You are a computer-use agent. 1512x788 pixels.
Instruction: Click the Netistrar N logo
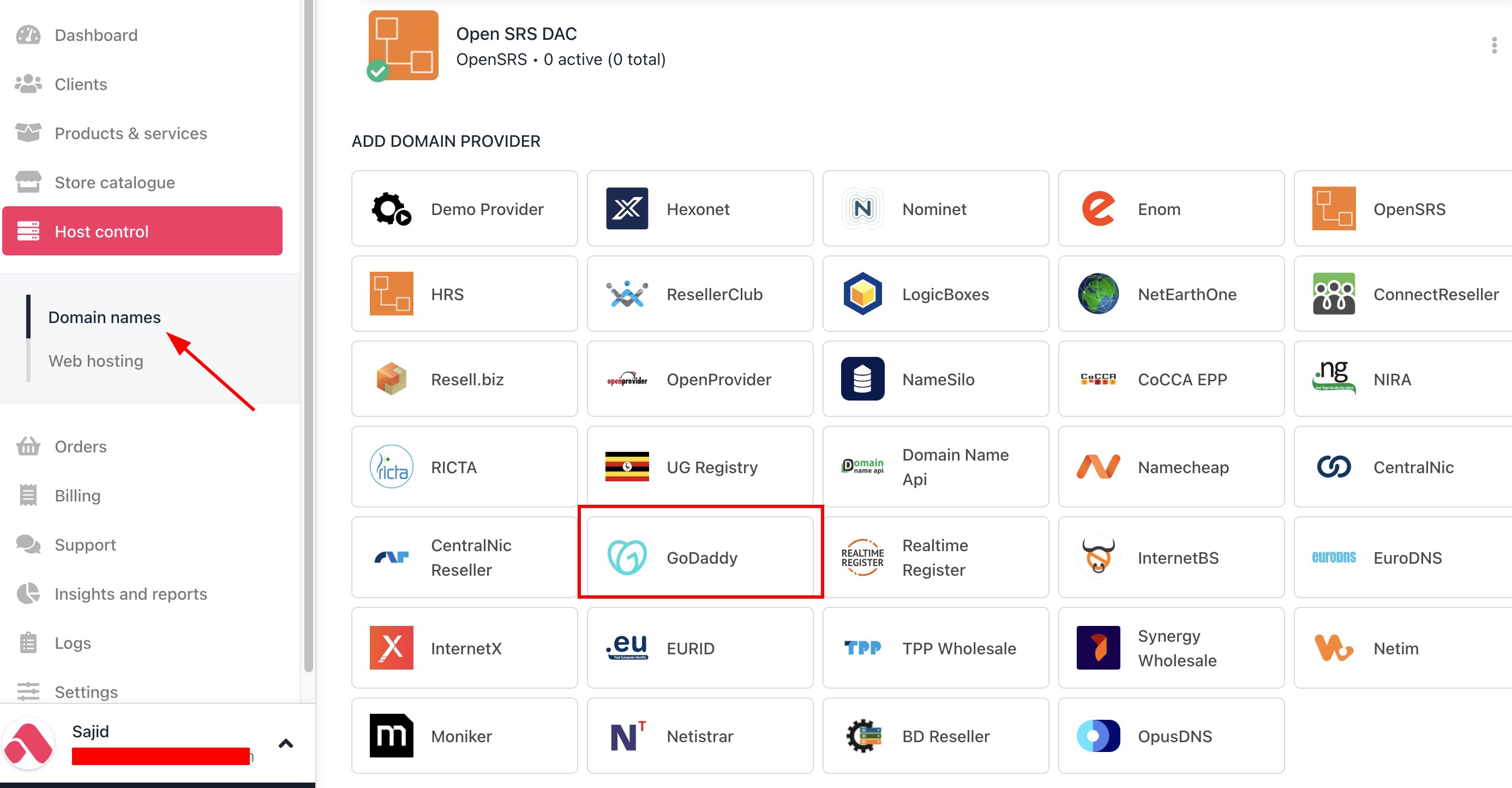pyautogui.click(x=627, y=736)
